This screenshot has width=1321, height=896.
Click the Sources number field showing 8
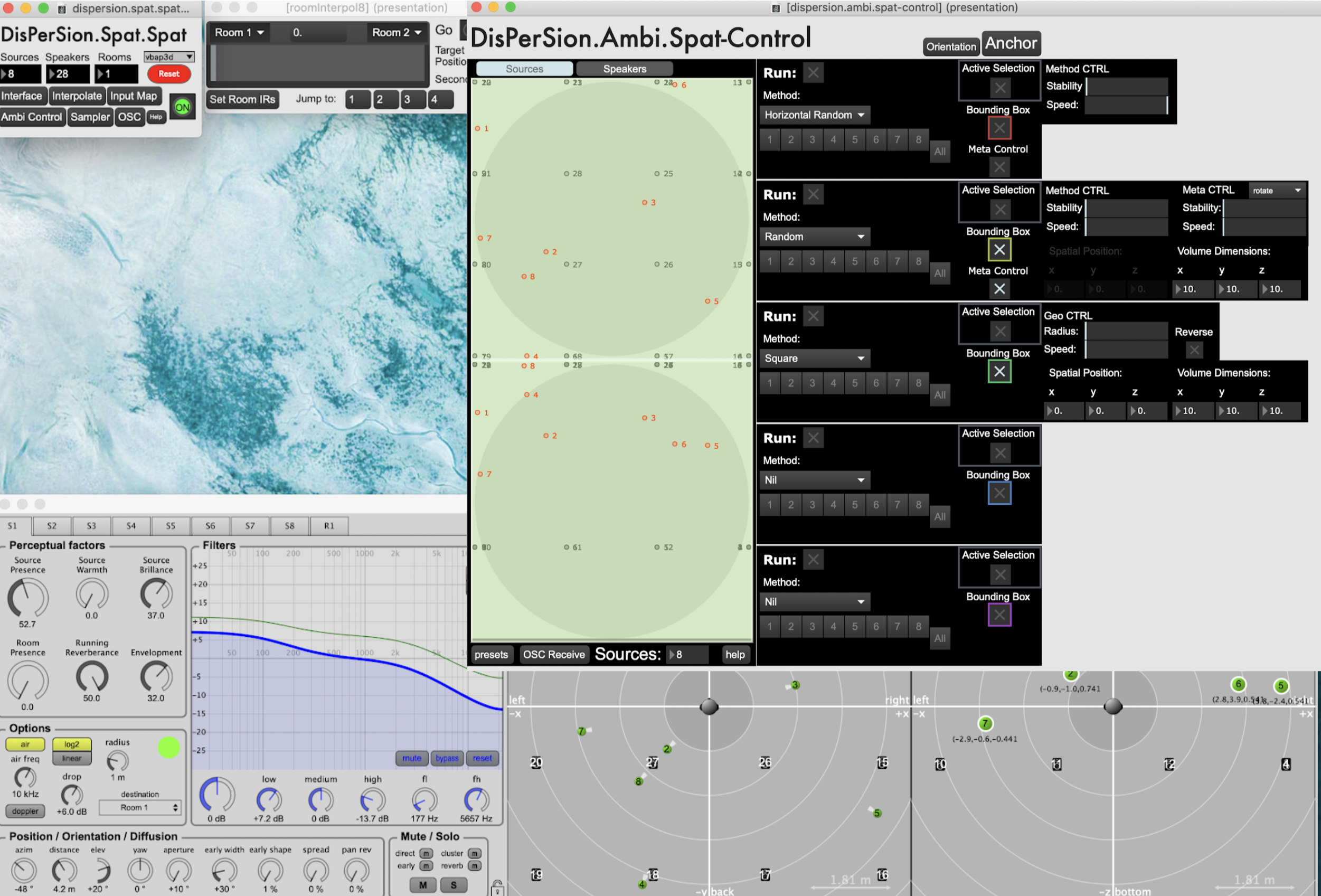point(688,655)
